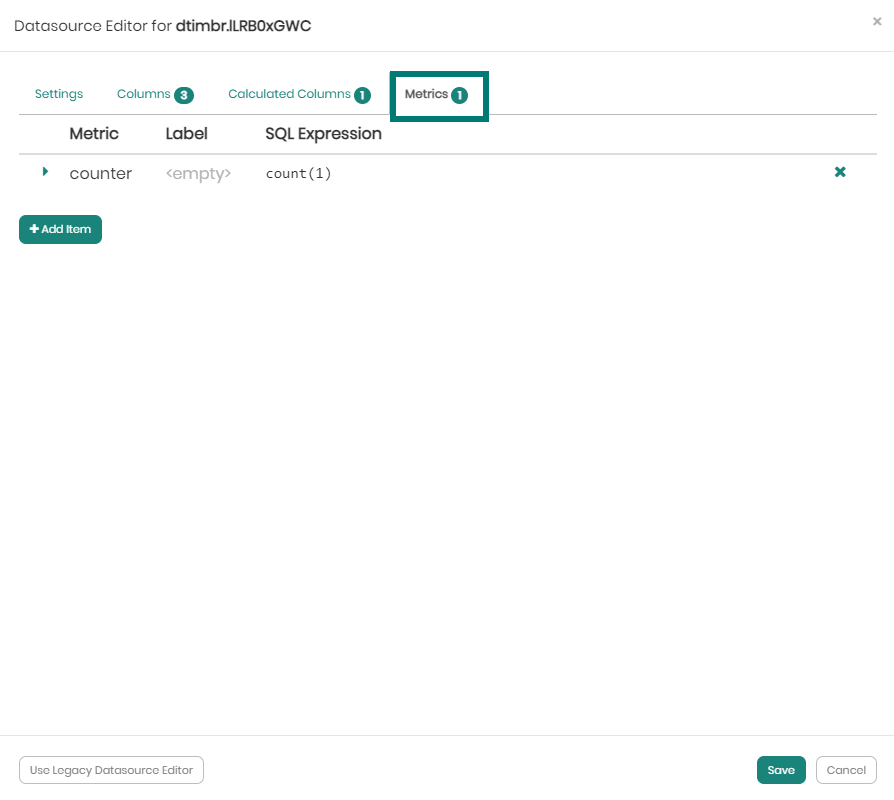Add a new metric with Add Item
This screenshot has width=894, height=800.
[60, 229]
